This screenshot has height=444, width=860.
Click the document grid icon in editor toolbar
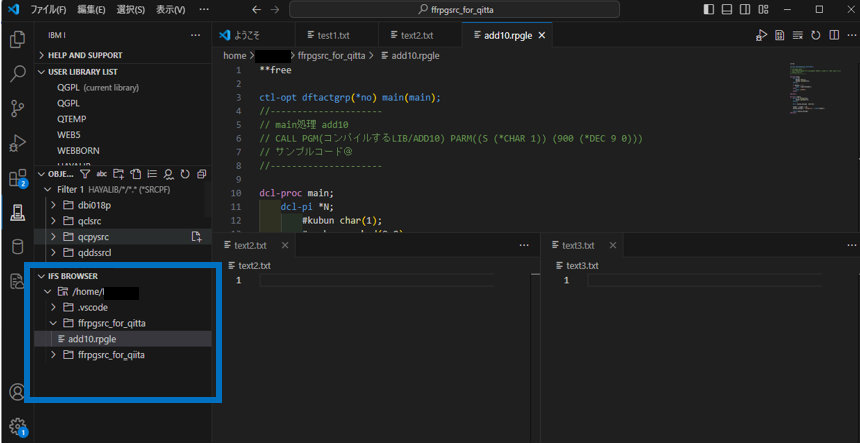779,35
